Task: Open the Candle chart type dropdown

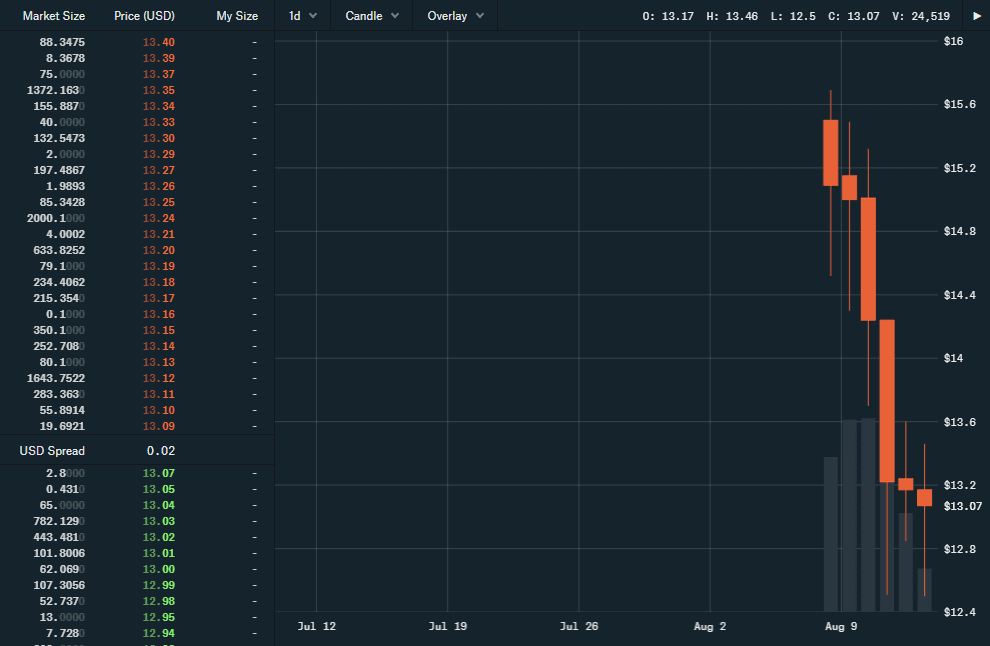Action: coord(369,15)
